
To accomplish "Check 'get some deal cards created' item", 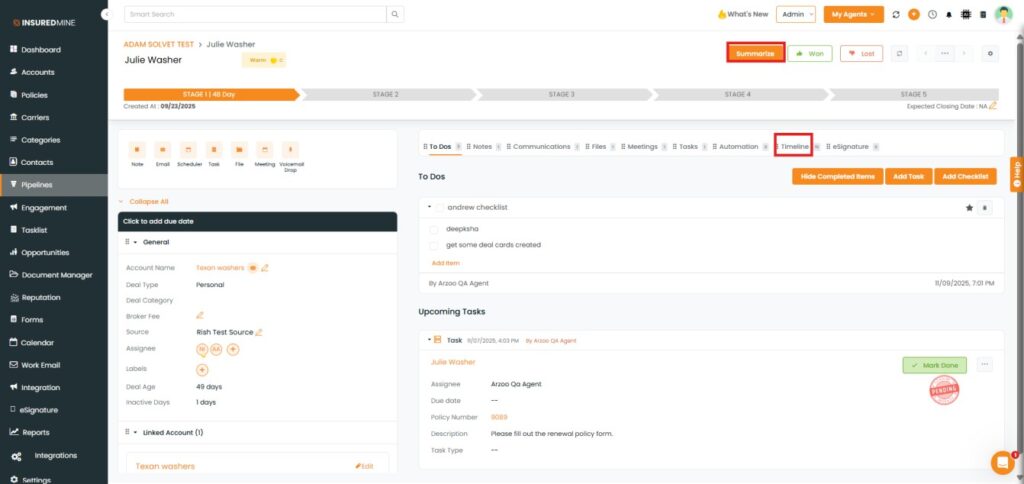I will click(x=434, y=245).
